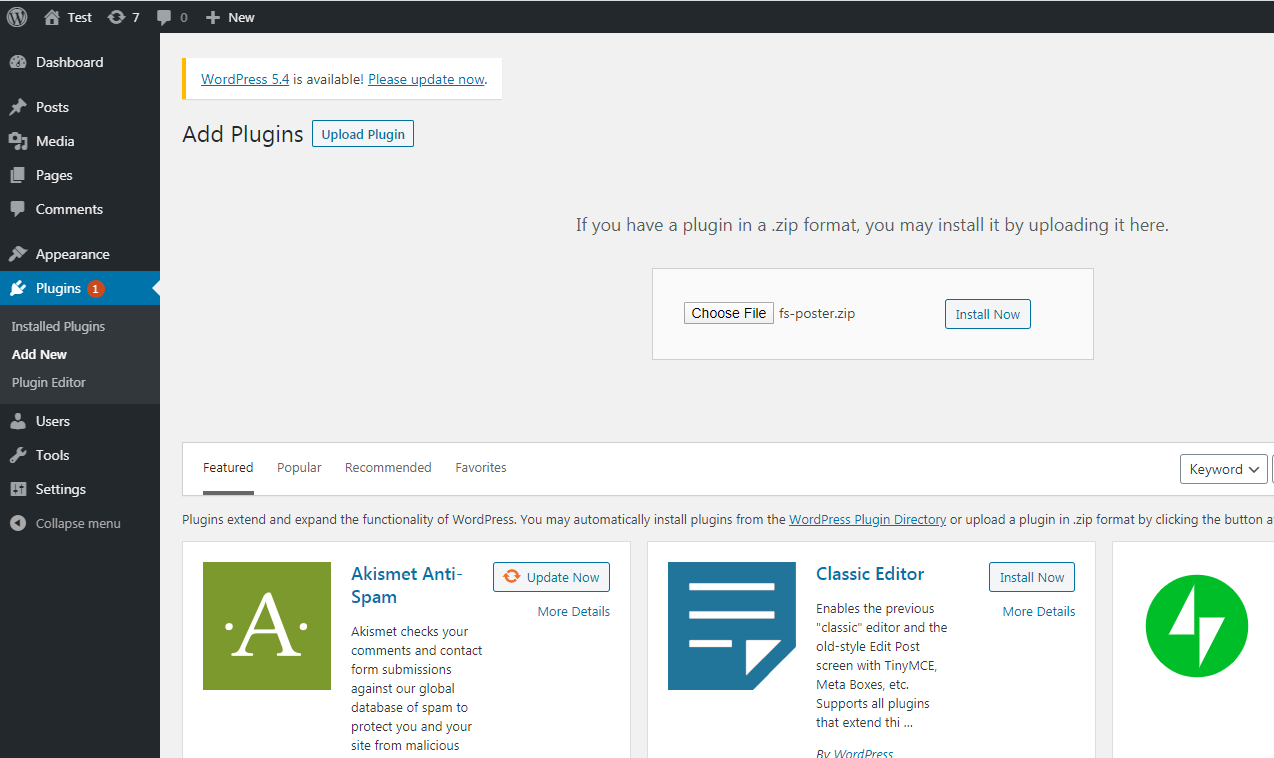Open the updates icon showing 7
Image resolution: width=1274 pixels, height=758 pixels.
117,17
